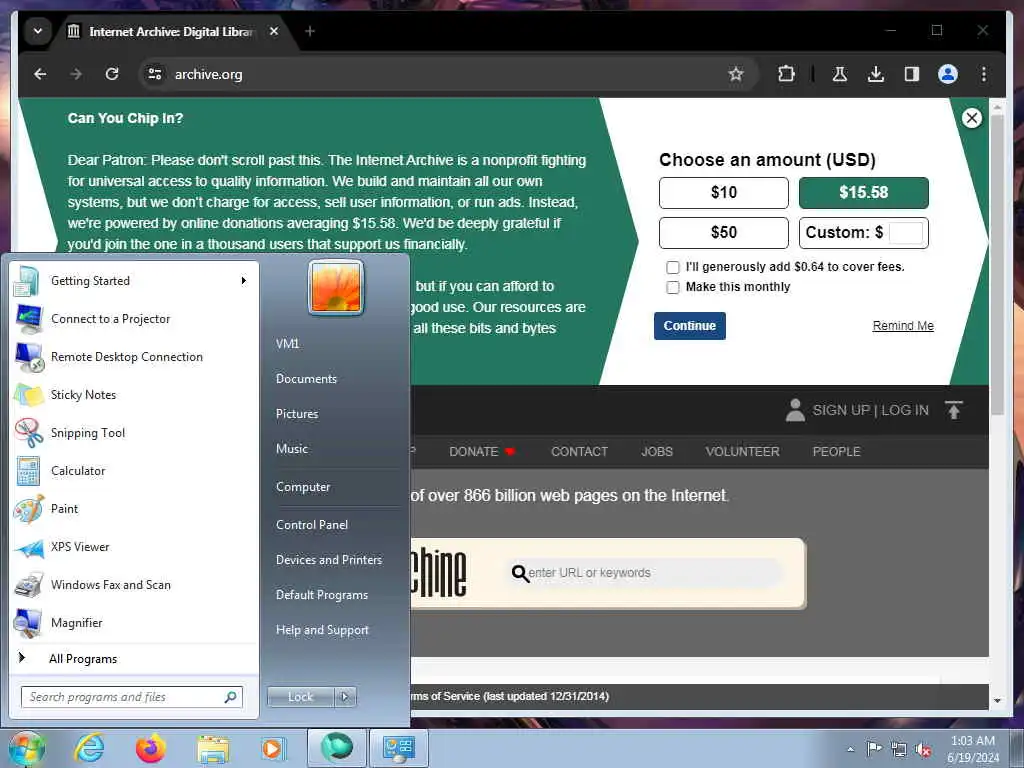Viewport: 1024px width, 768px height.
Task: Open Chrome Labs flask icon
Action: (840, 74)
